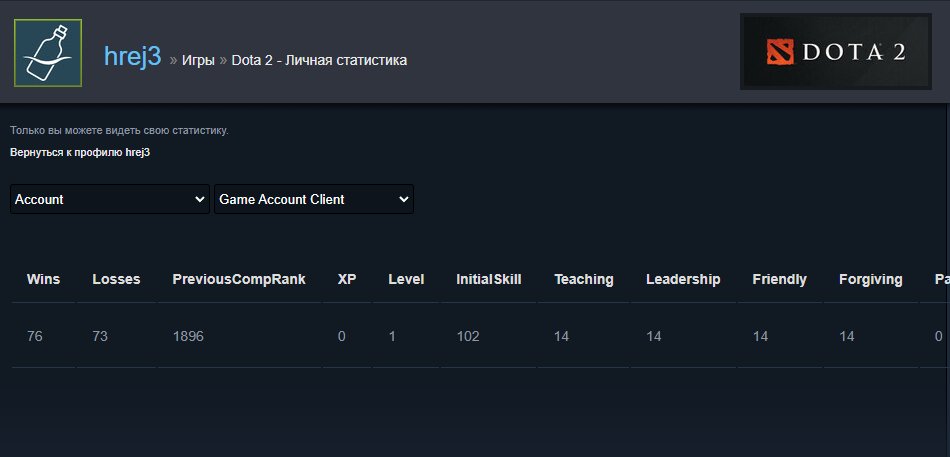
Task: Select the Forgiving value 14
Action: tap(847, 336)
